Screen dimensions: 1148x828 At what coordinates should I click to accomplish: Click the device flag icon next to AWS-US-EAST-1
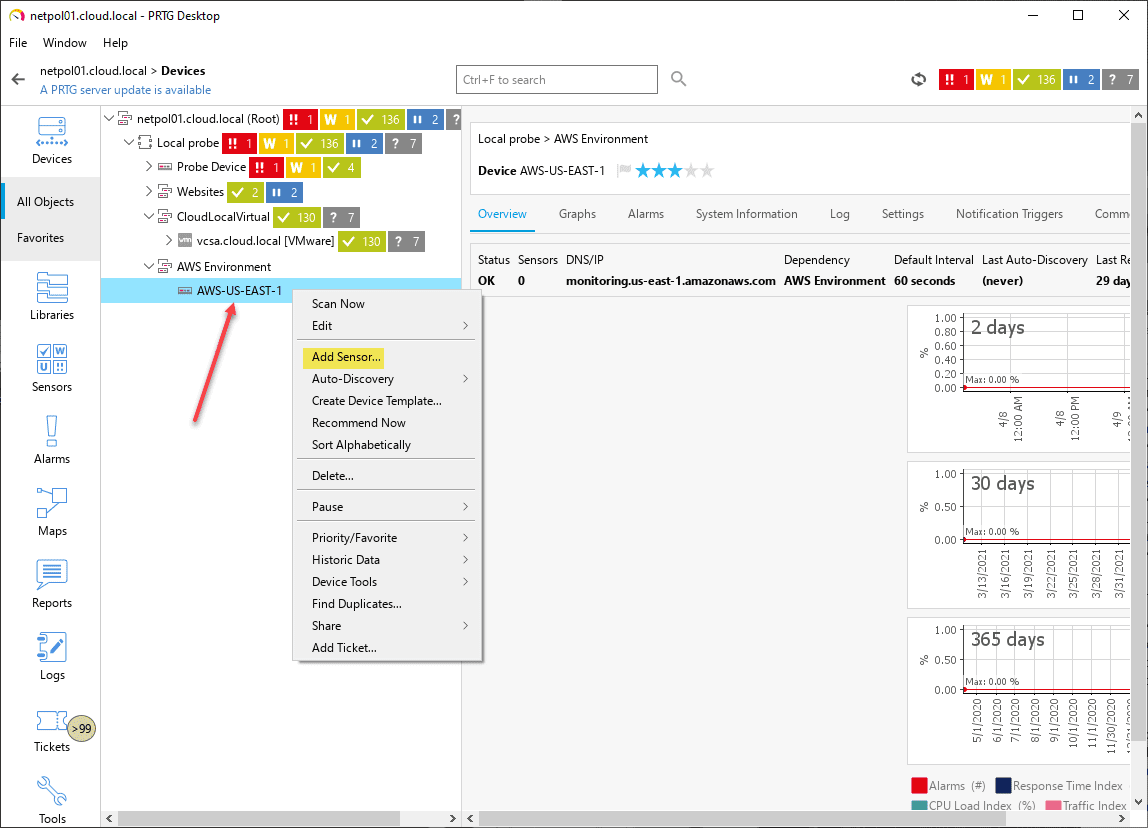624,171
